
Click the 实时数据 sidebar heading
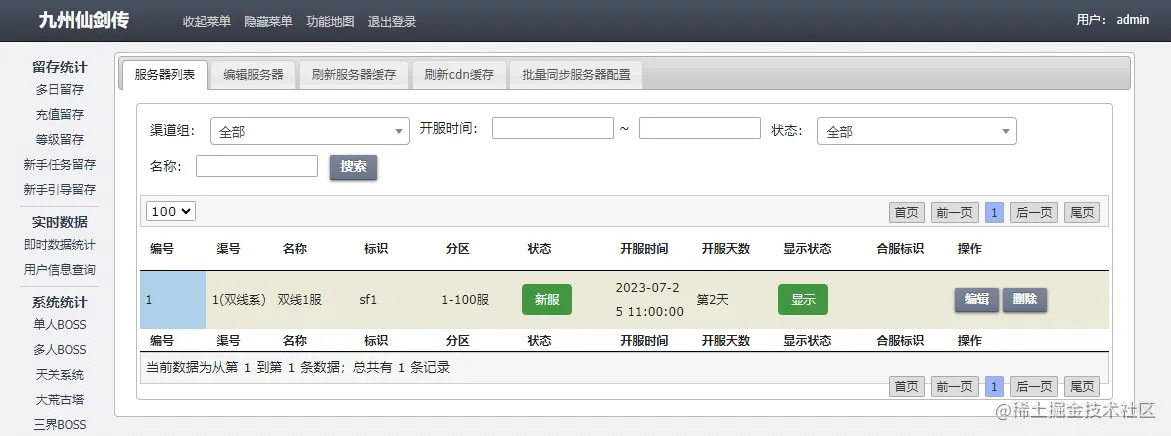pyautogui.click(x=60, y=222)
